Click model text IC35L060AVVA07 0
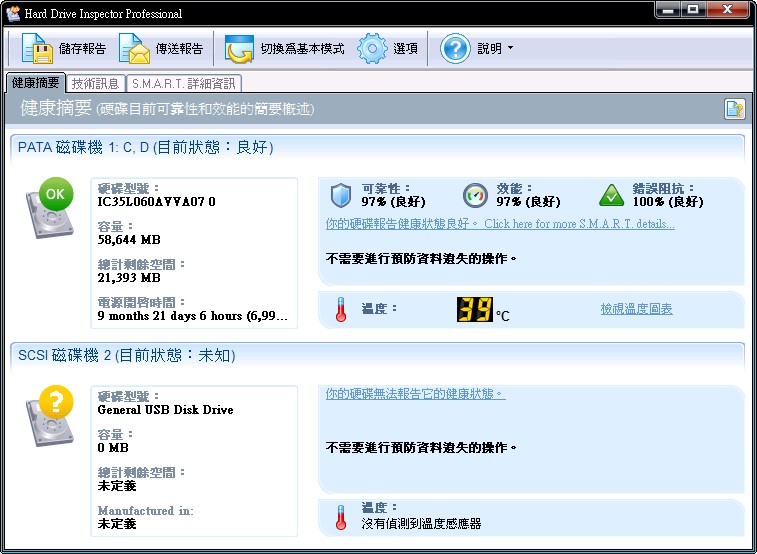The image size is (757, 554). click(156, 202)
